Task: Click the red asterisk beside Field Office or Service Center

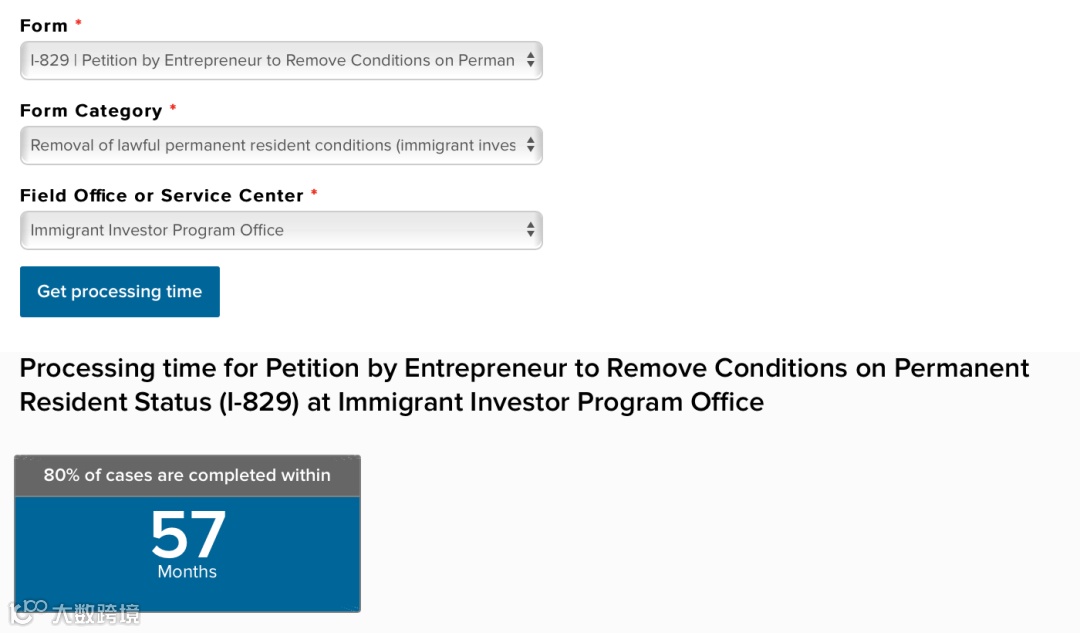Action: coord(314,194)
